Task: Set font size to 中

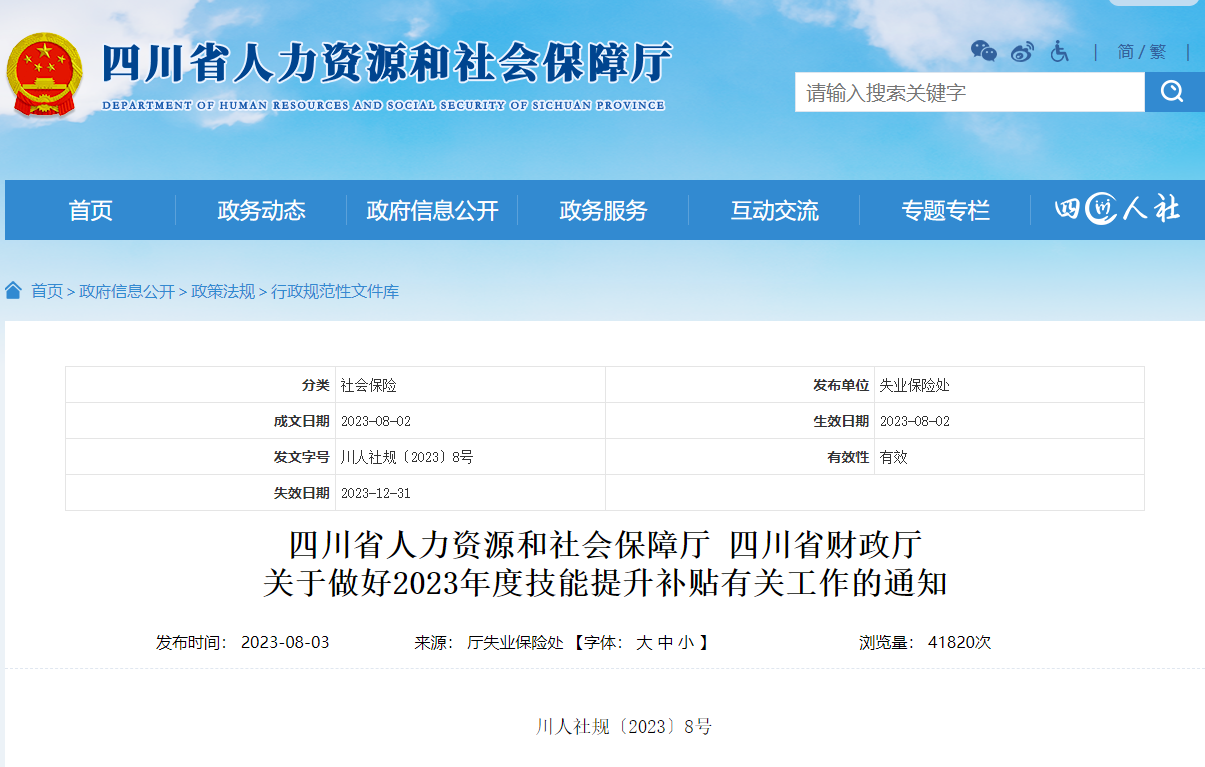Action: pos(665,643)
